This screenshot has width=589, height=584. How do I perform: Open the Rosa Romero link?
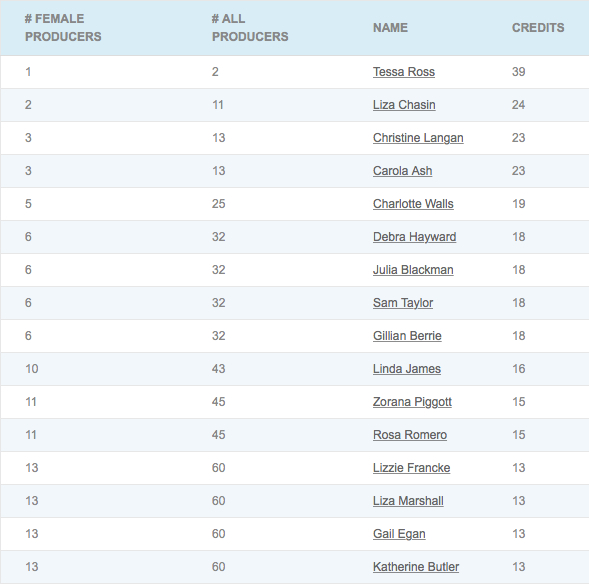(410, 435)
